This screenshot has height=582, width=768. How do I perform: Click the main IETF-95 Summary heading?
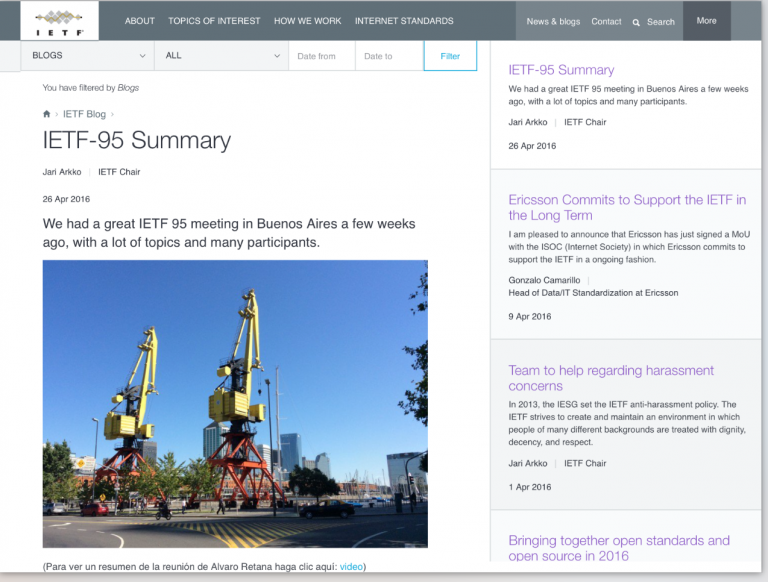(x=137, y=140)
